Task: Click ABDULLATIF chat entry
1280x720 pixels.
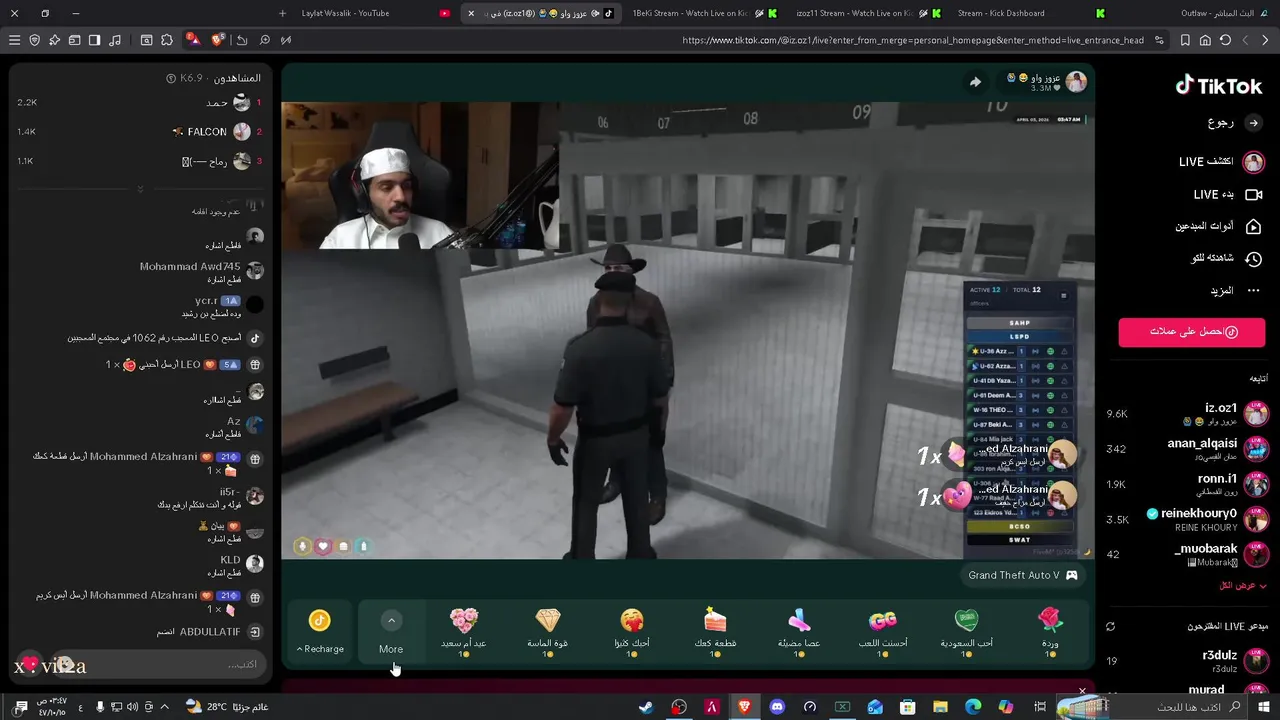Action: 210,632
